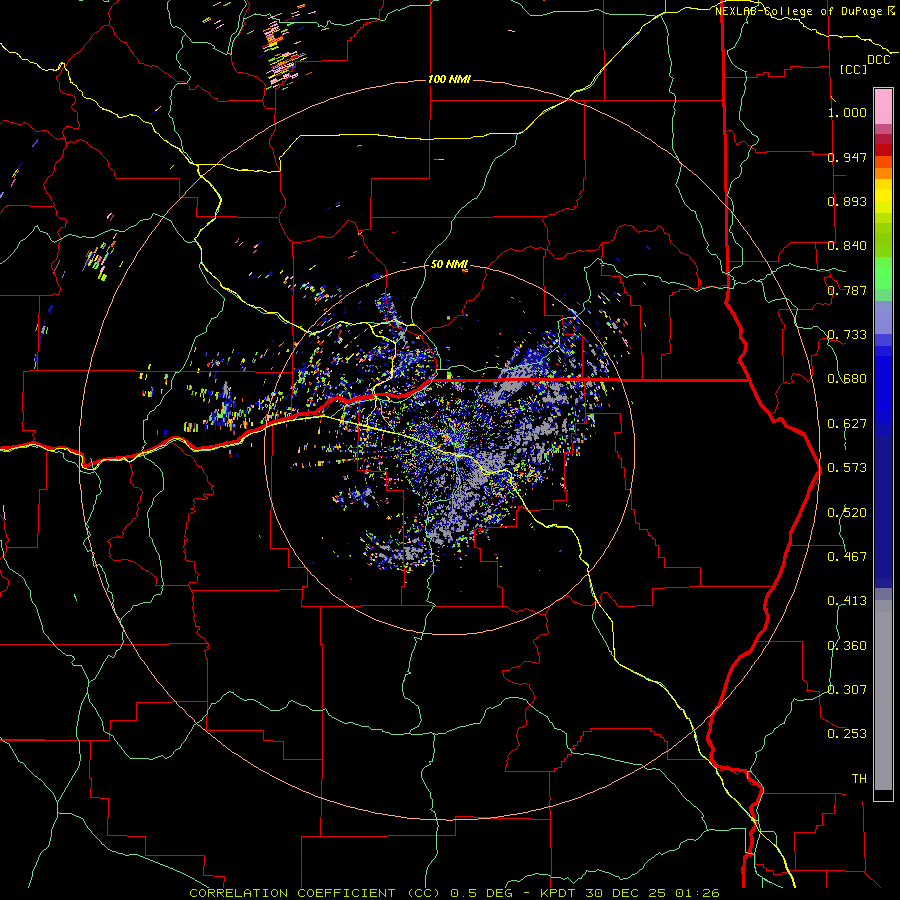This screenshot has width=900, height=900.
Task: Click the 0.680 legend value
Action: [x=847, y=379]
